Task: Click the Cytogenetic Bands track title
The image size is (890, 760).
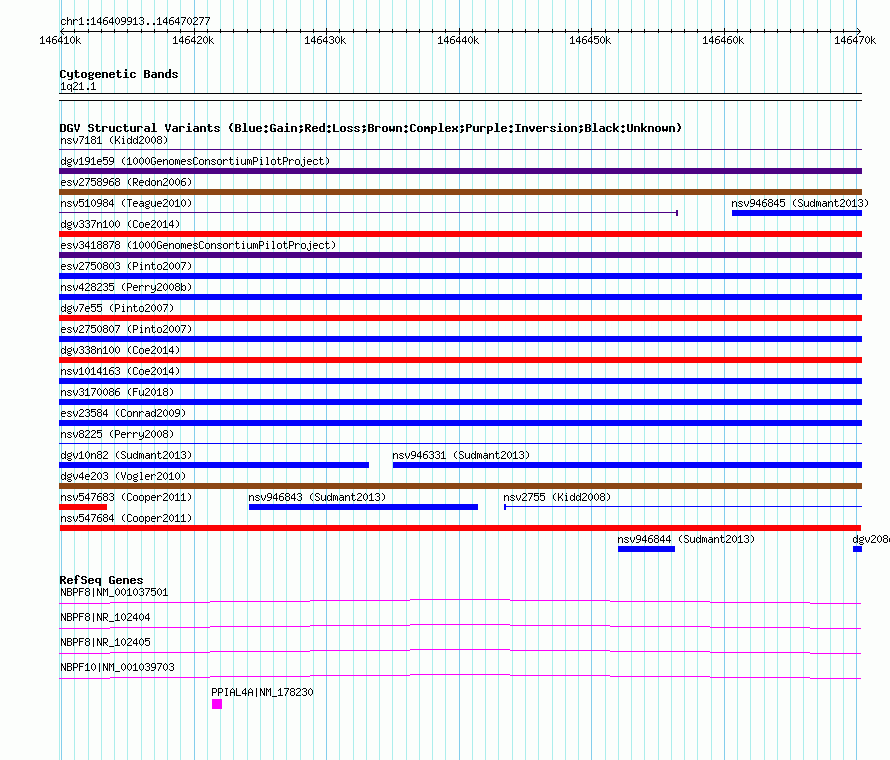Action: point(119,74)
